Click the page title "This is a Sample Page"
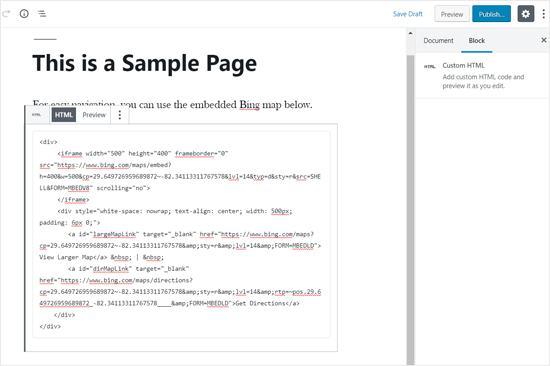550x366 pixels. tap(145, 64)
